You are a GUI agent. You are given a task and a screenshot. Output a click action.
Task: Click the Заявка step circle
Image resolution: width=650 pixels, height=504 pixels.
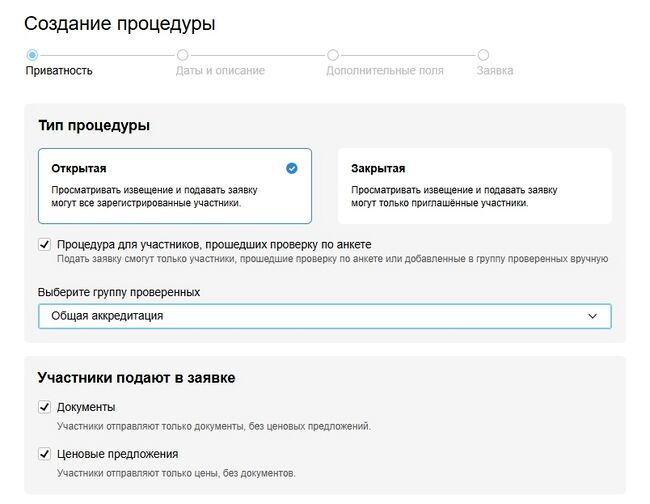click(483, 55)
